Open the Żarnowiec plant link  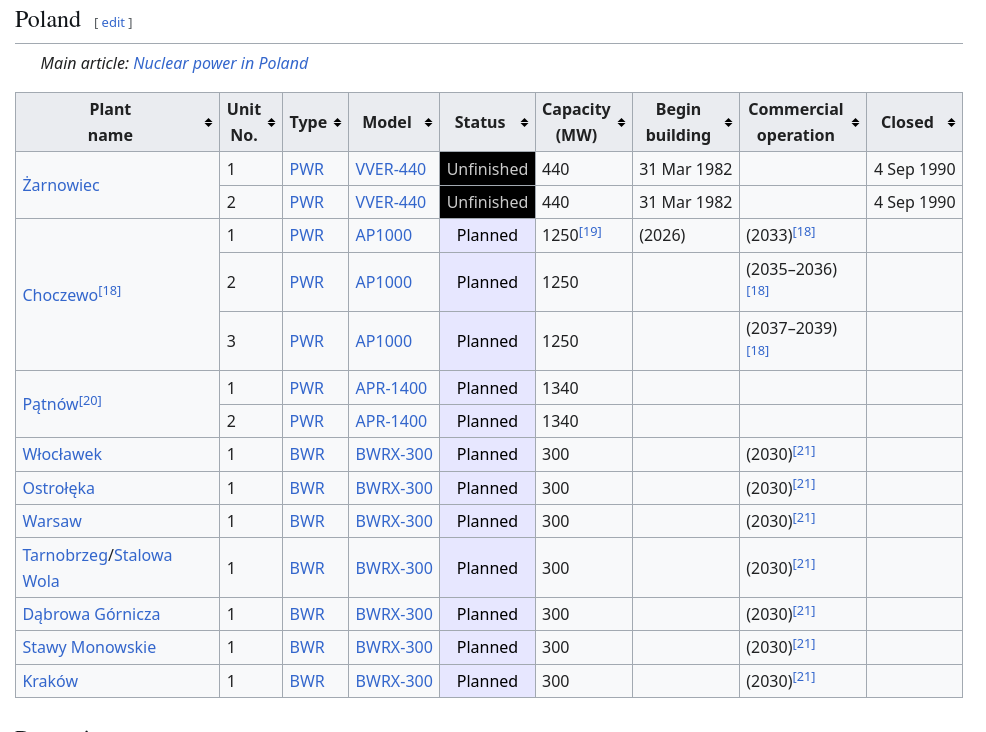click(61, 186)
